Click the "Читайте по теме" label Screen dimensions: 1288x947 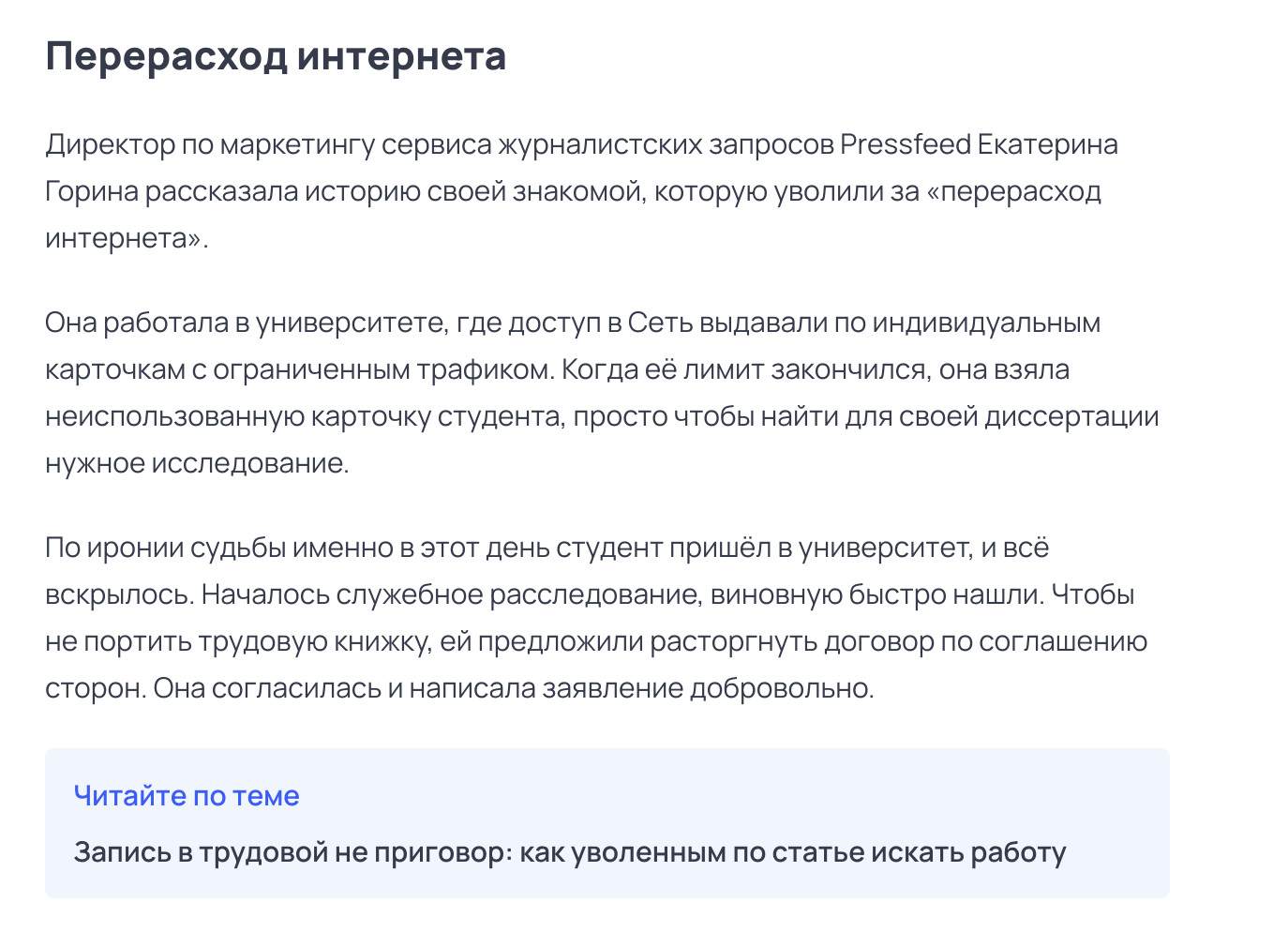[187, 796]
